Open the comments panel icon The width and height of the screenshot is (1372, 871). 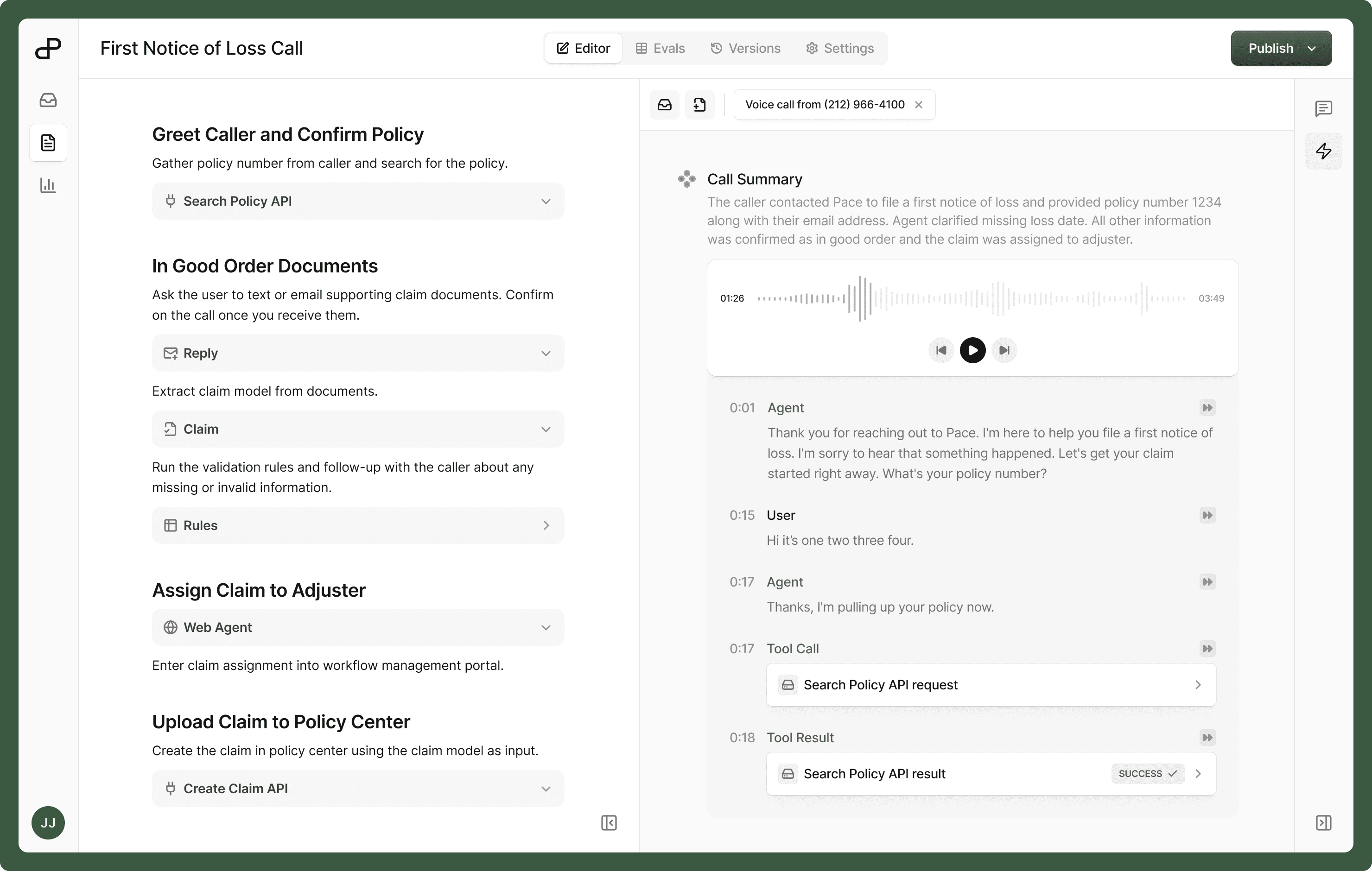[x=1323, y=108]
